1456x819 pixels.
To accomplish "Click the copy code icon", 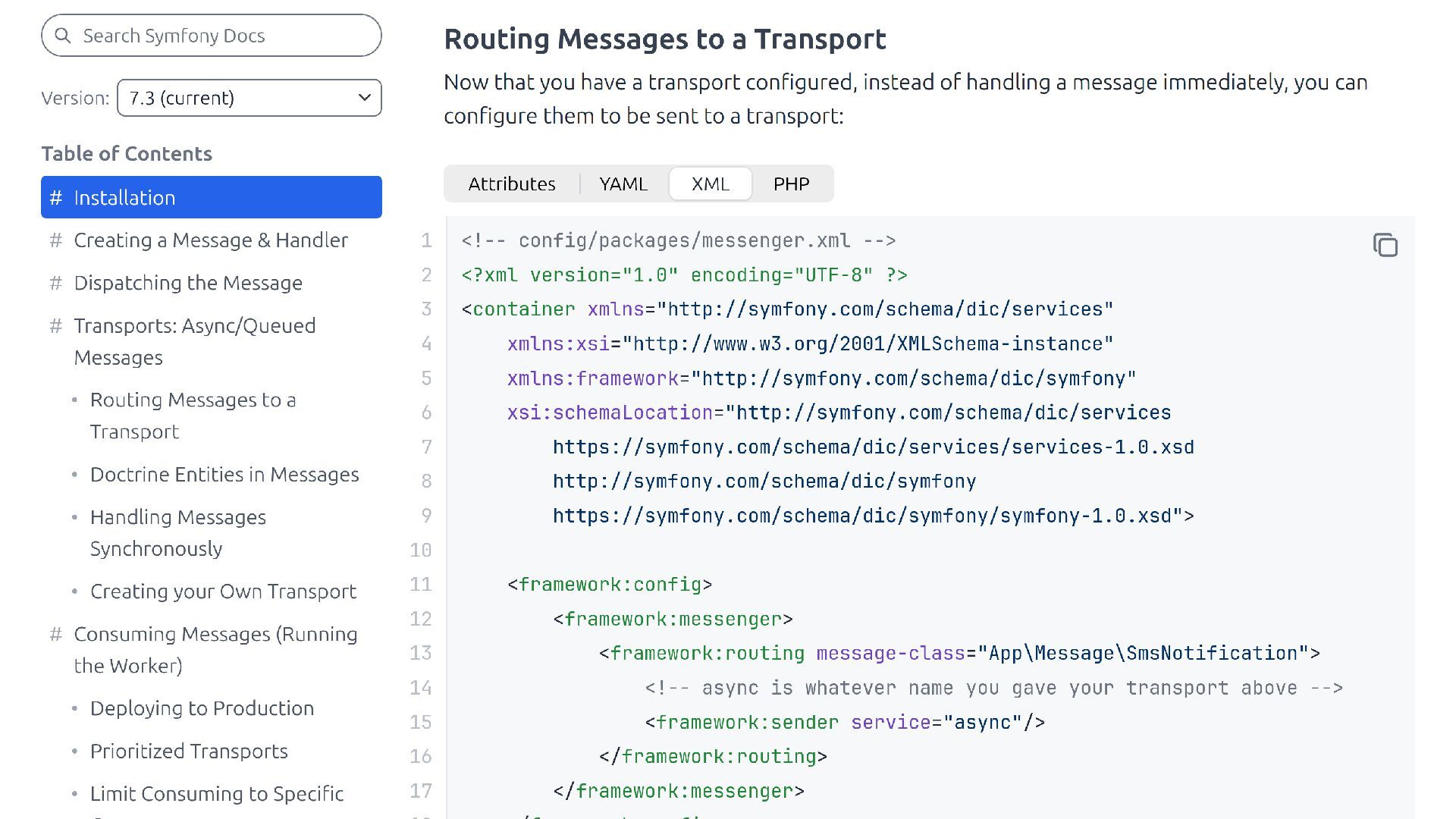I will click(1385, 245).
